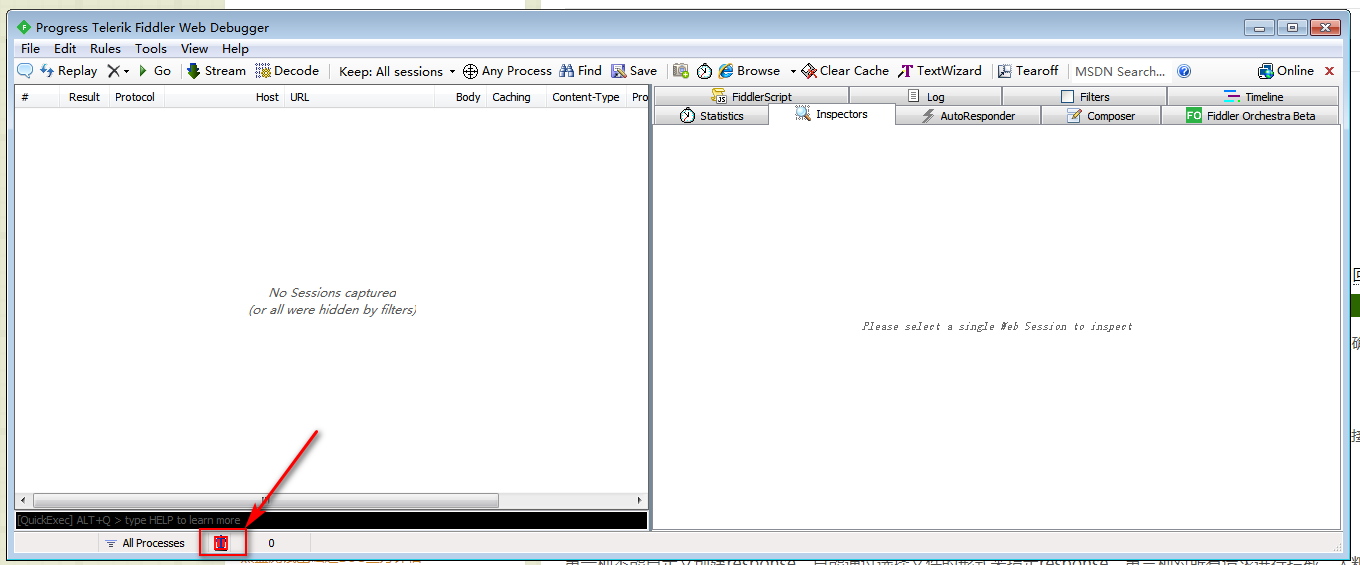Click the session count 0 in status bar
The image size is (1360, 565).
click(x=271, y=543)
